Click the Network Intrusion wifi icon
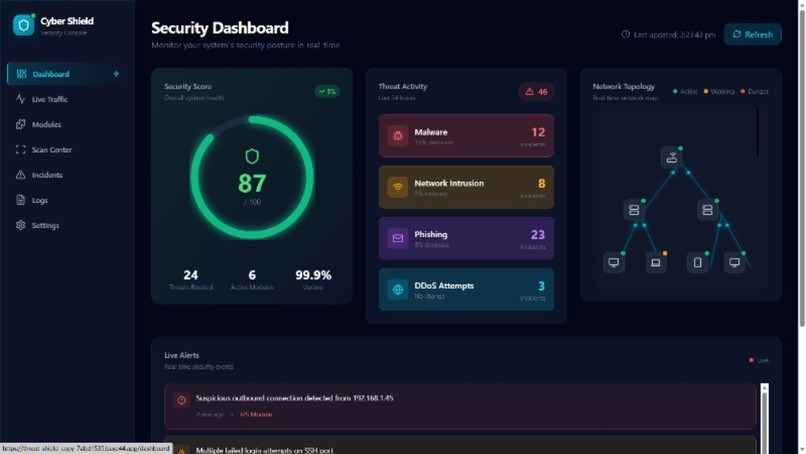Viewport: 806px width, 454px height. pos(398,187)
